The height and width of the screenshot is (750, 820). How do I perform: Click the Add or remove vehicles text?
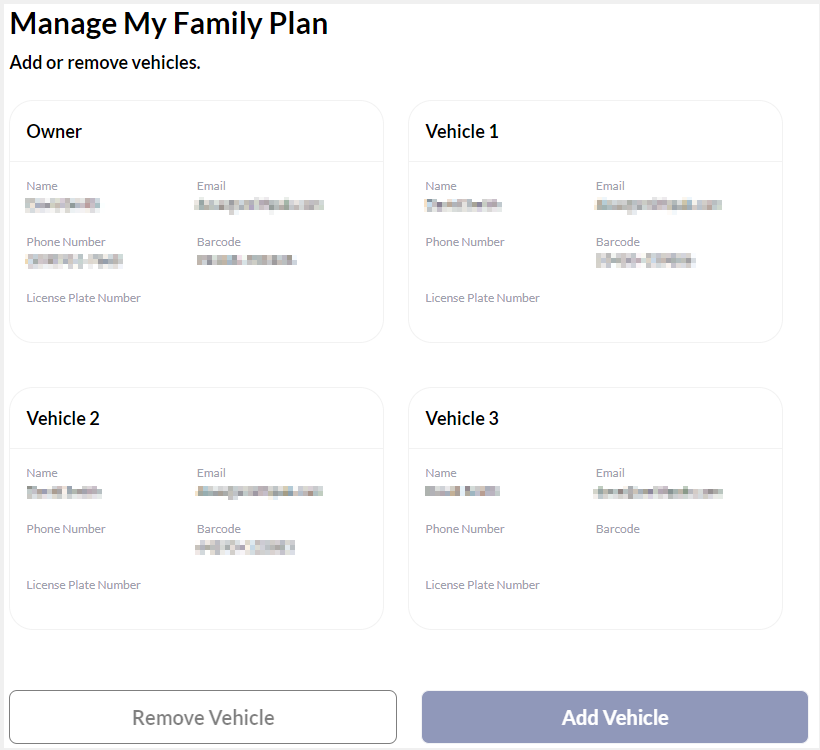(x=104, y=62)
